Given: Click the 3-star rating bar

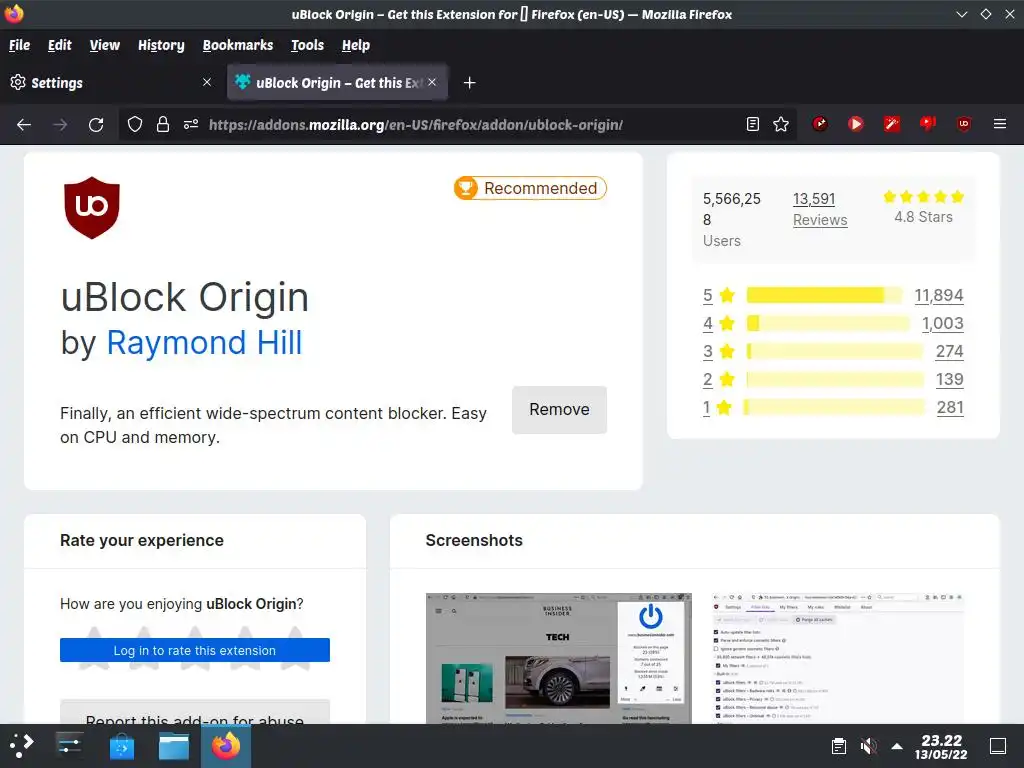Looking at the screenshot, I should click(835, 351).
